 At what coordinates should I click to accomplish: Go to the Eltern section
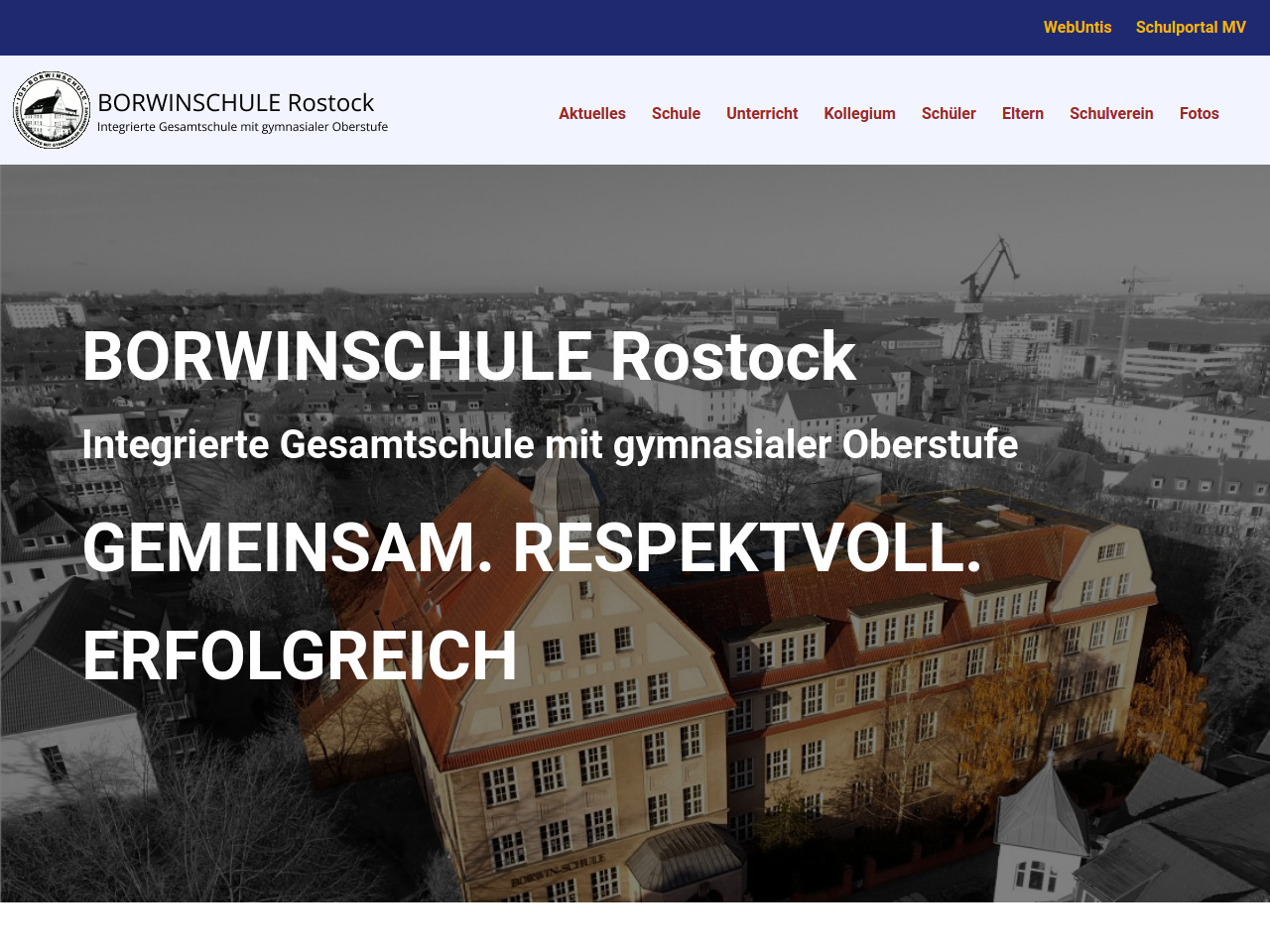click(1022, 114)
